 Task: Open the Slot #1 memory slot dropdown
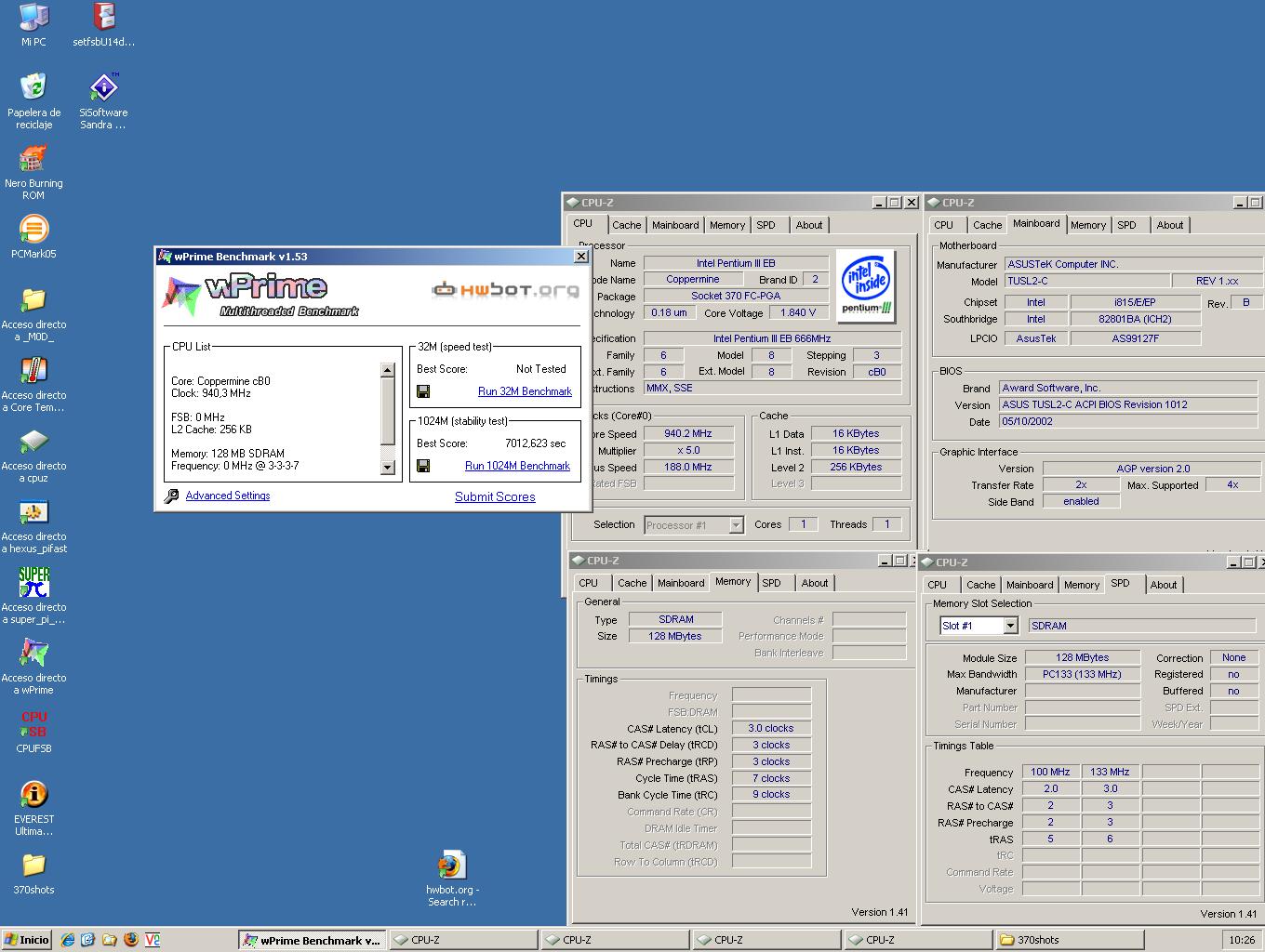click(x=1010, y=626)
